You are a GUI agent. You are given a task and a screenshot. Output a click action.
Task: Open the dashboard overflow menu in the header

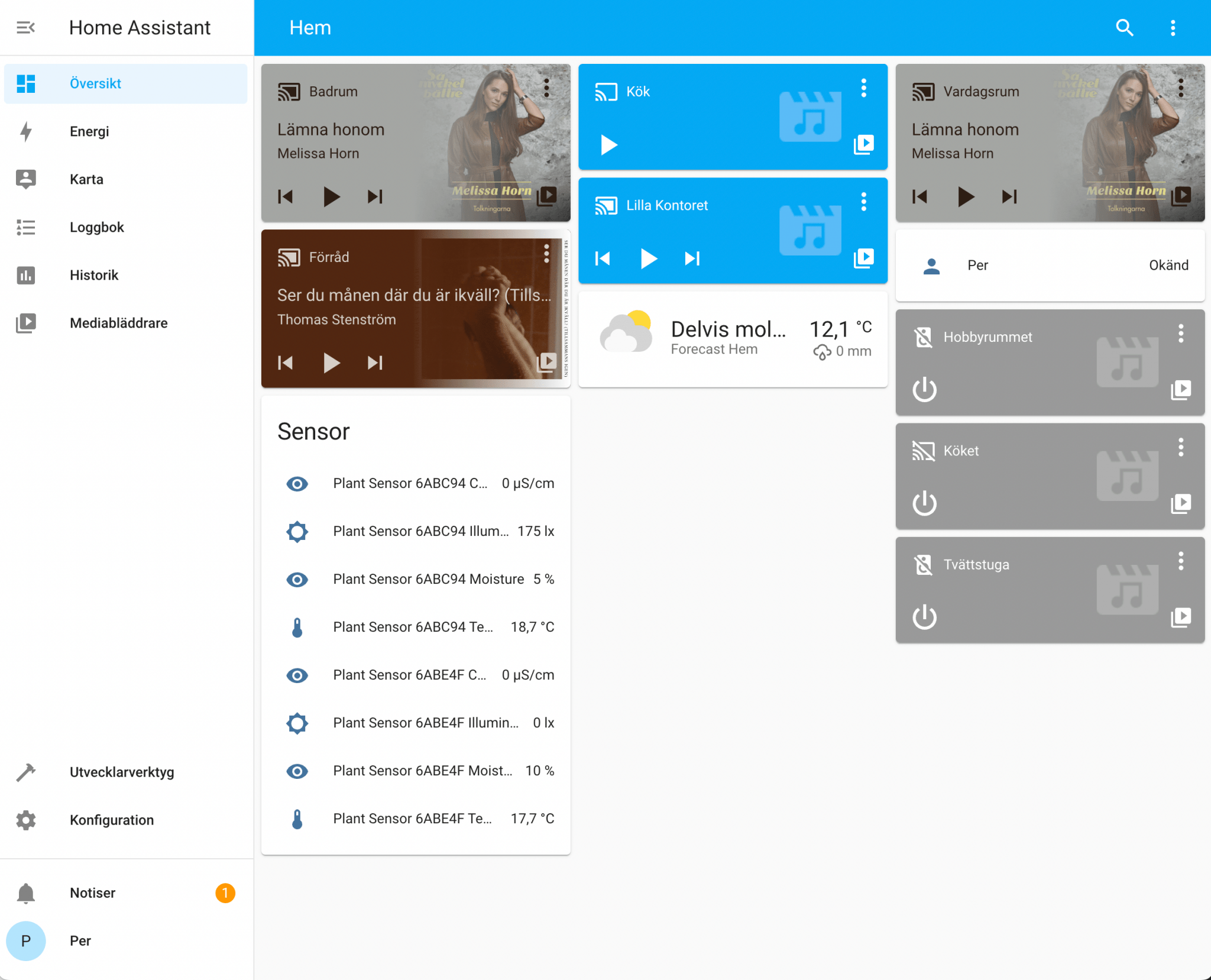pyautogui.click(x=1173, y=27)
